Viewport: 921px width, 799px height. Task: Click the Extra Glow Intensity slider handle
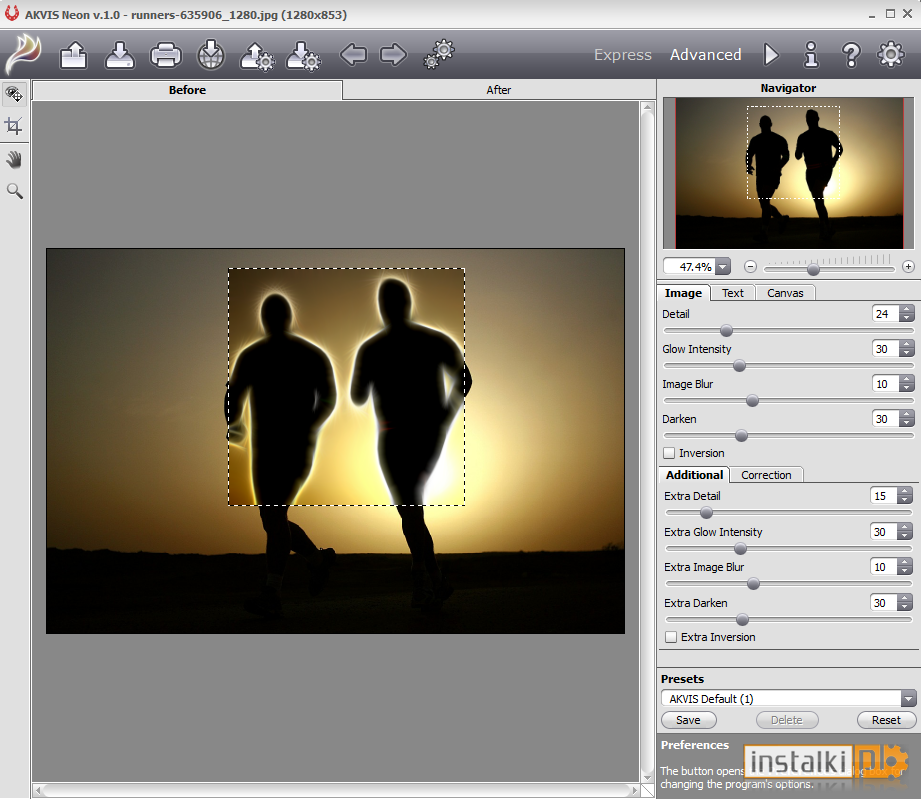point(741,548)
